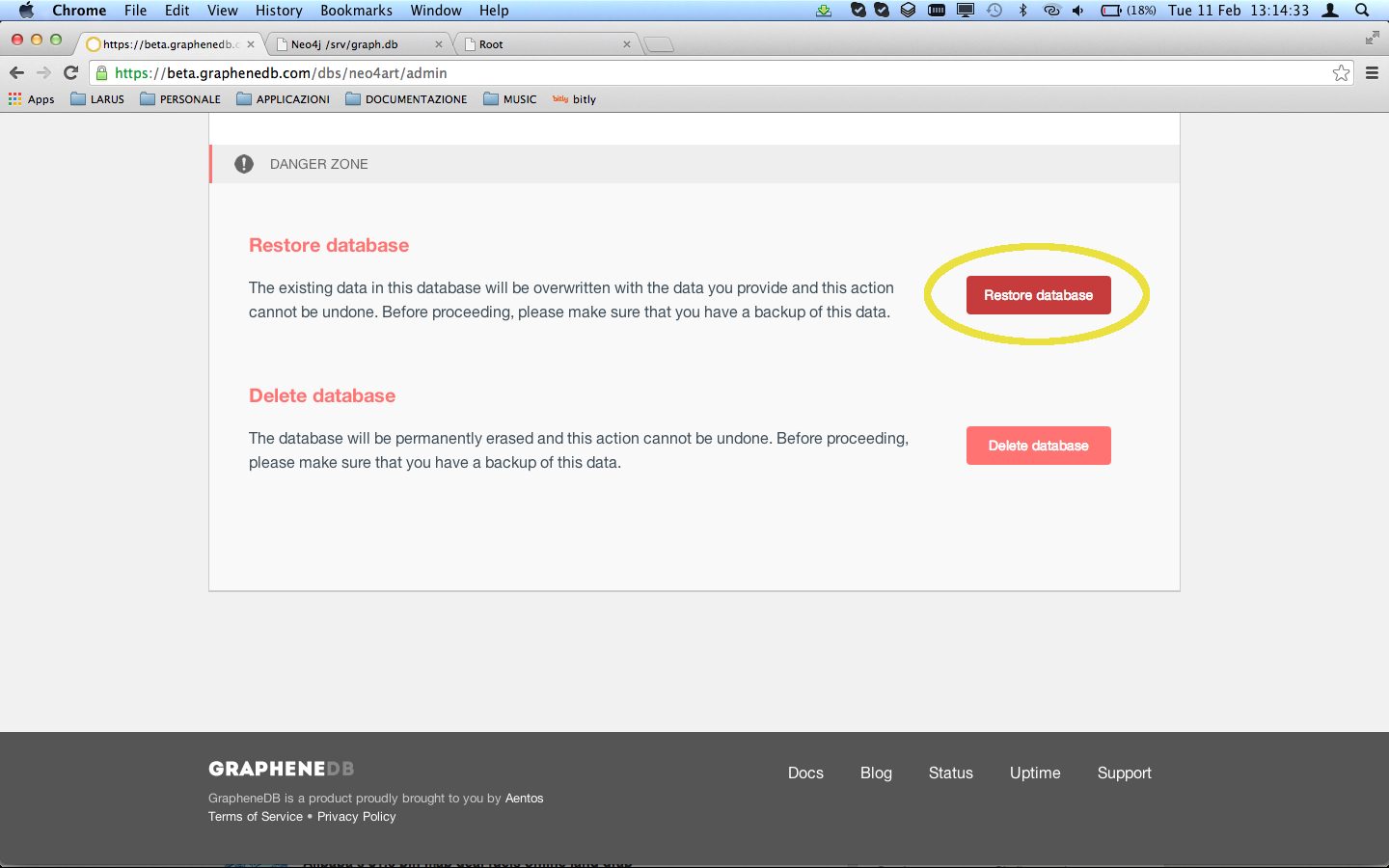Open the PERSONALE bookmarks folder
Screen dimensions: 1389x868
(x=180, y=99)
